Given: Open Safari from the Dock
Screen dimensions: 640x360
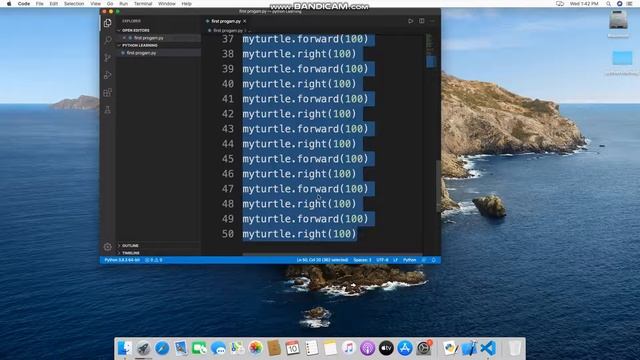Looking at the screenshot, I should pyautogui.click(x=162, y=348).
